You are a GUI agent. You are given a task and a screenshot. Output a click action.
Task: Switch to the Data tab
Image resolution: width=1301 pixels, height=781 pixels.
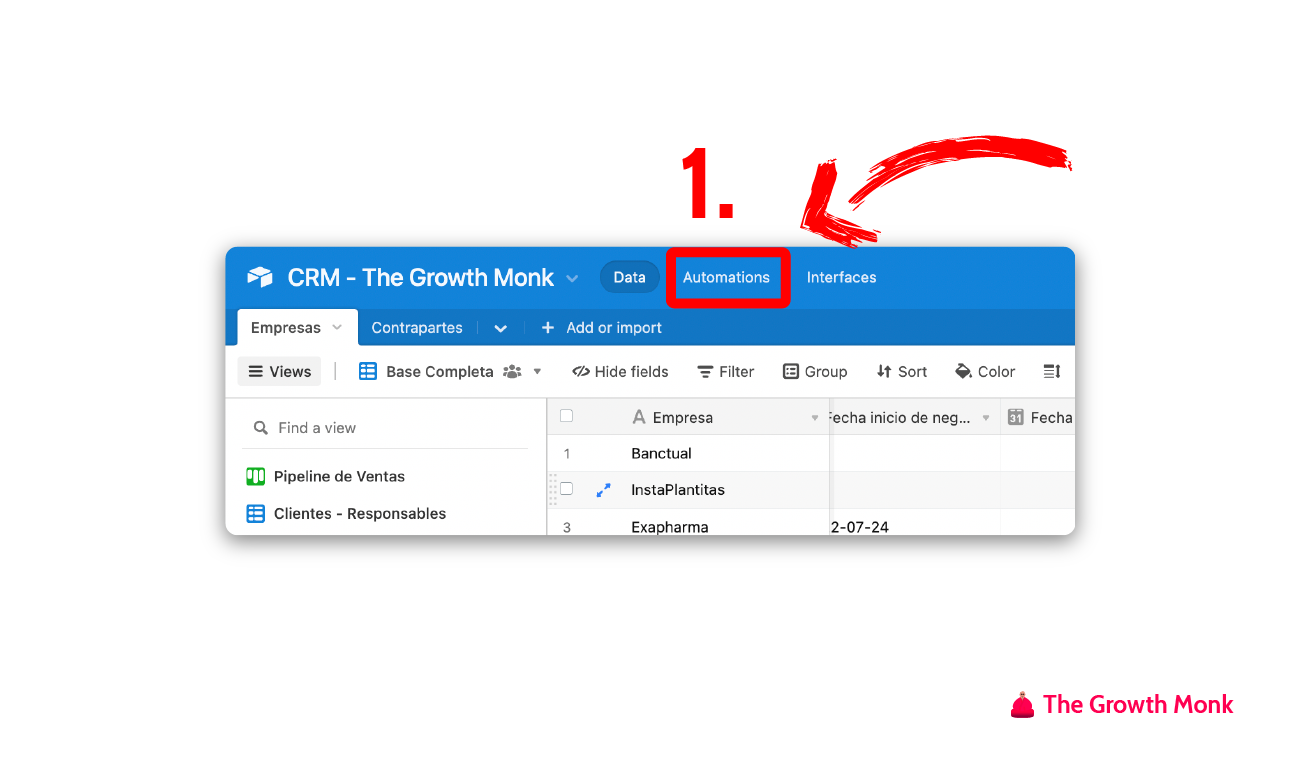(x=629, y=277)
